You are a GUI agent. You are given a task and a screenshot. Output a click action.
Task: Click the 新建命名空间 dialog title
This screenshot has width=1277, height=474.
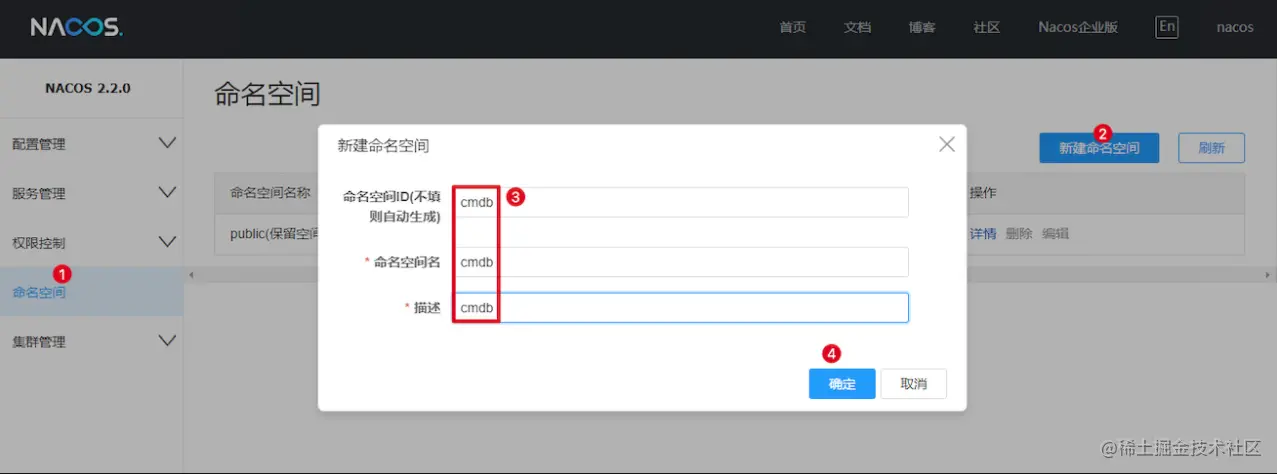point(383,146)
